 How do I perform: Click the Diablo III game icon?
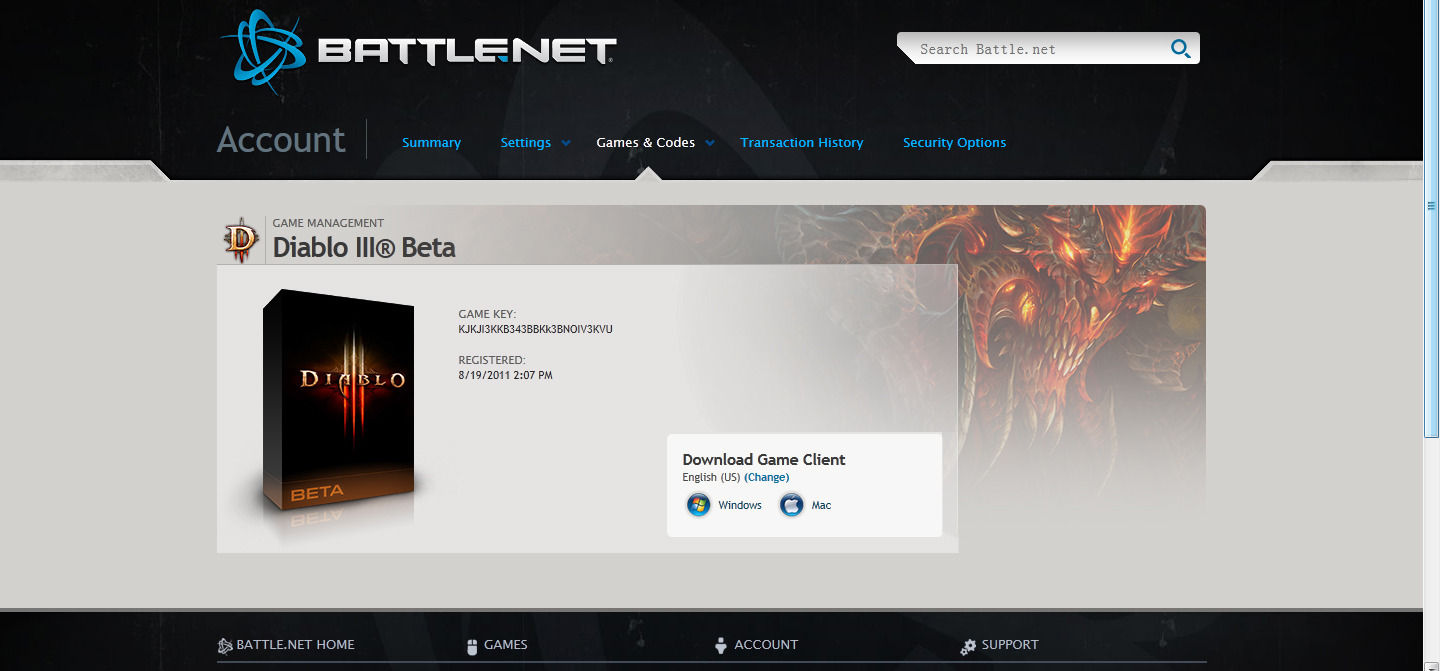click(240, 240)
